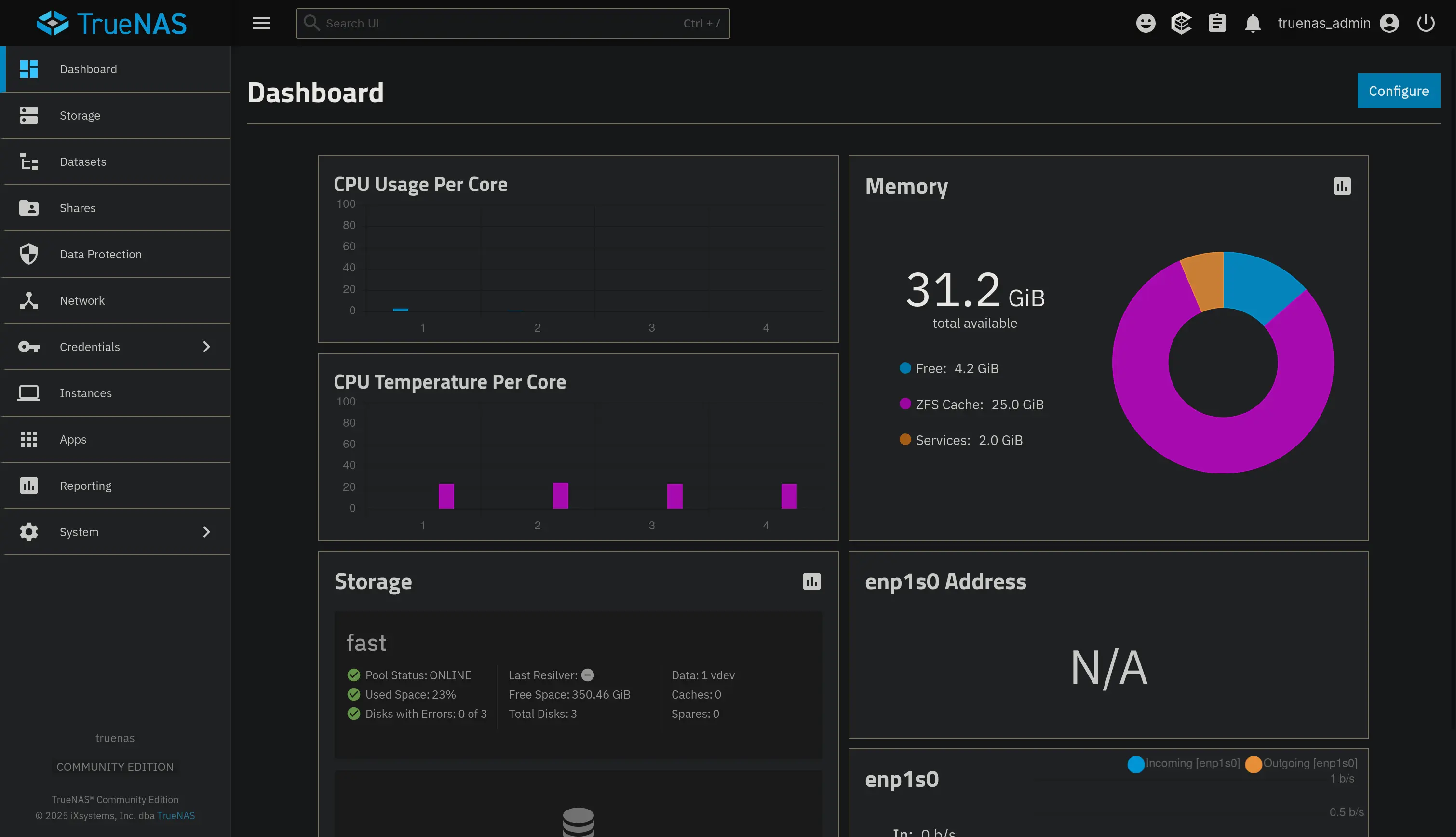Click the Data Protection shield icon
The image size is (1456, 837).
[29, 254]
